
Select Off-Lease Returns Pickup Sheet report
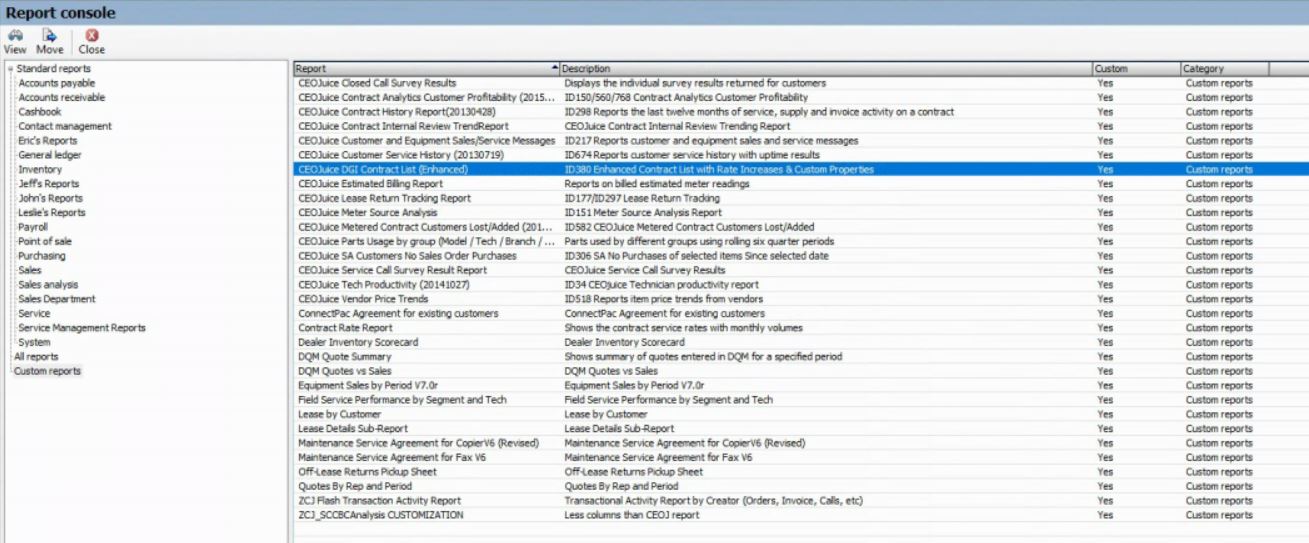(x=367, y=471)
